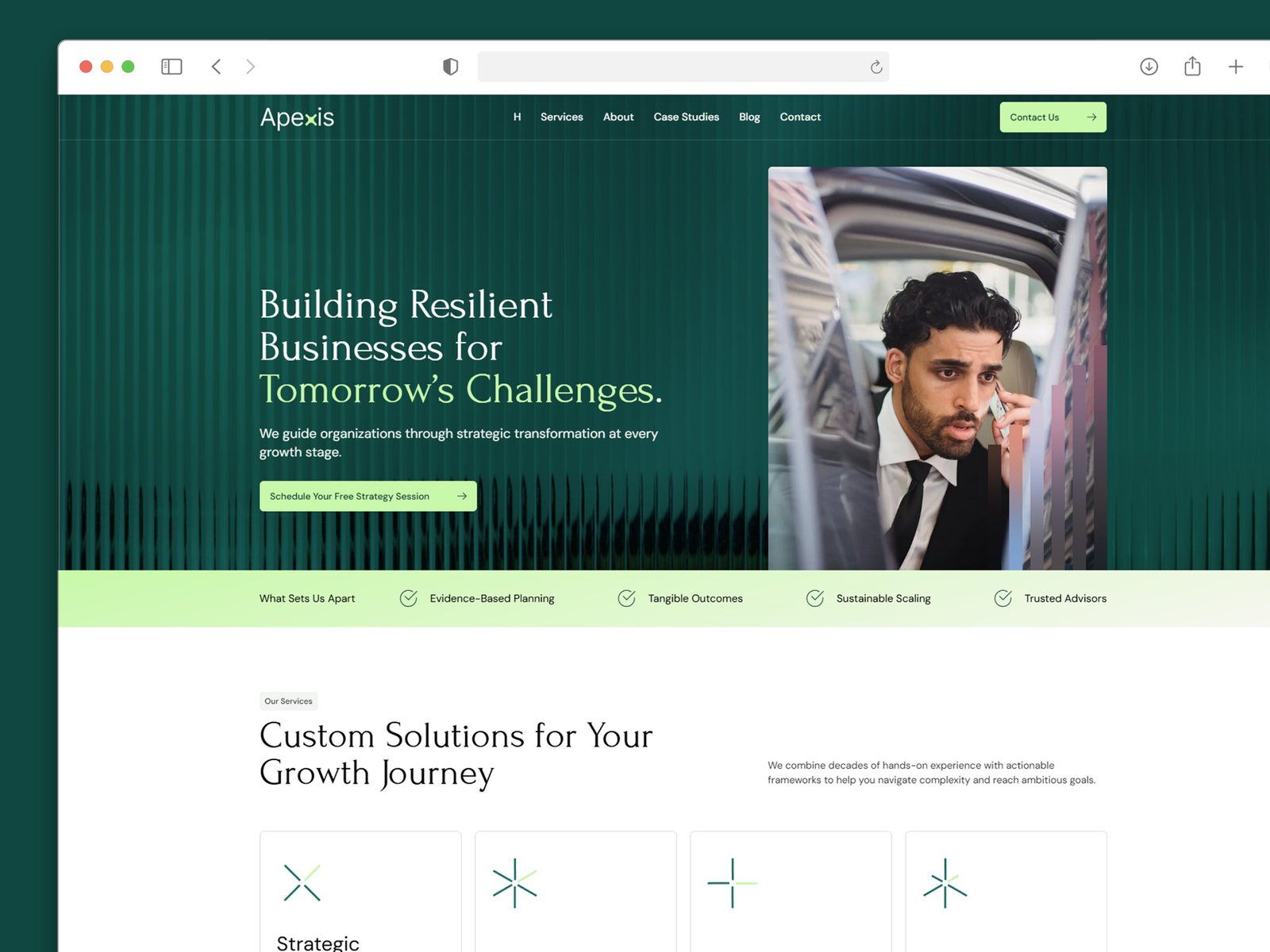Viewport: 1270px width, 952px height.
Task: Open the Strategic service card icon
Action: tap(302, 883)
